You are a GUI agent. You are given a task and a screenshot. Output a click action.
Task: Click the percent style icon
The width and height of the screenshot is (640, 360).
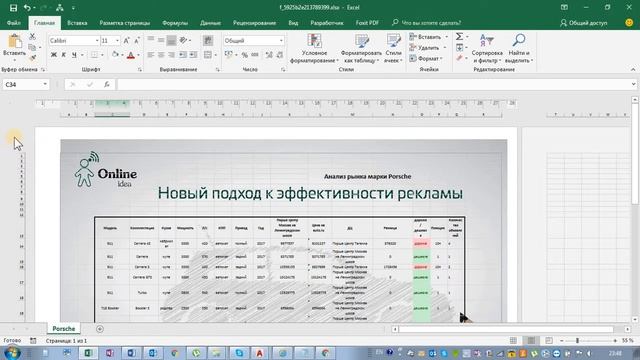tap(244, 55)
